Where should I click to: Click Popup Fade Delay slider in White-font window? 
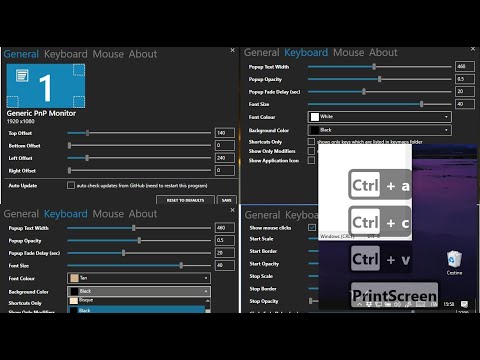coord(364,91)
